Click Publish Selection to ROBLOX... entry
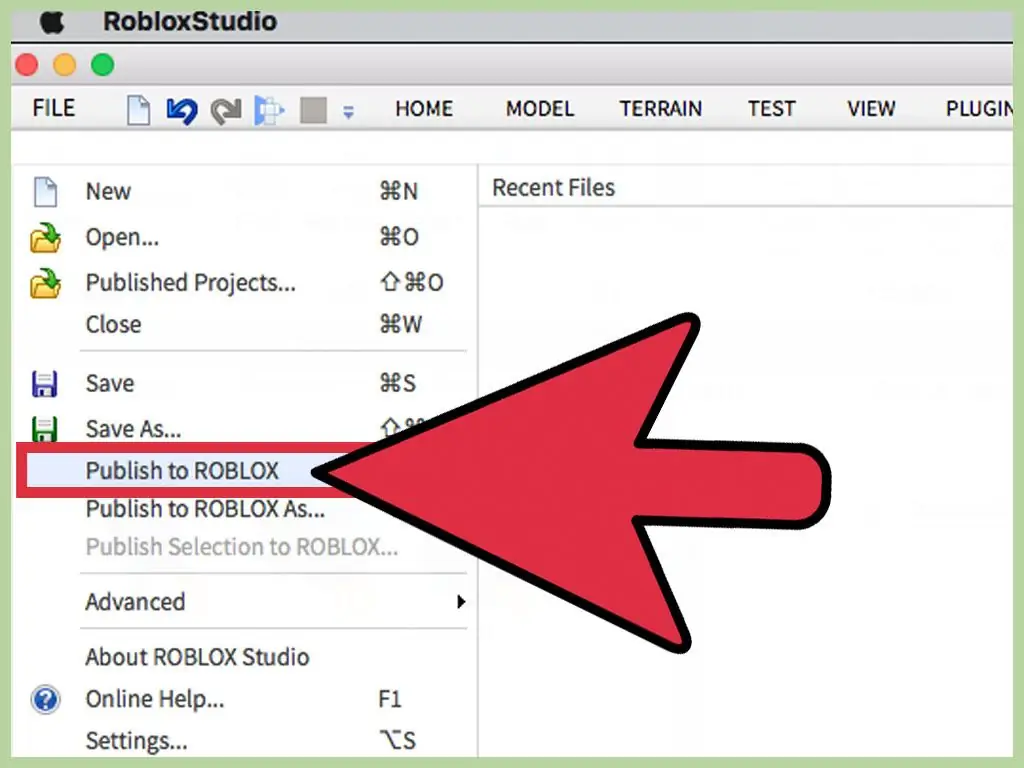This screenshot has height=768, width=1024. 242,547
